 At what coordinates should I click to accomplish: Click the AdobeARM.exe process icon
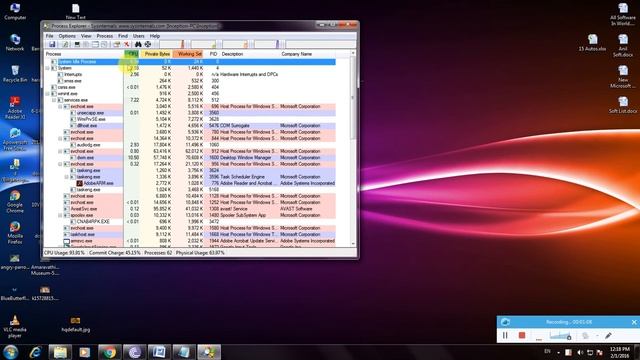80,183
